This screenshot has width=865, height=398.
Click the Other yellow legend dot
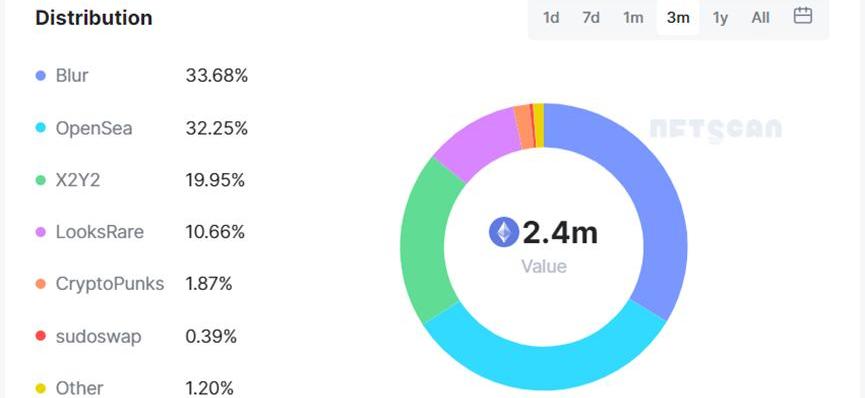[41, 389]
